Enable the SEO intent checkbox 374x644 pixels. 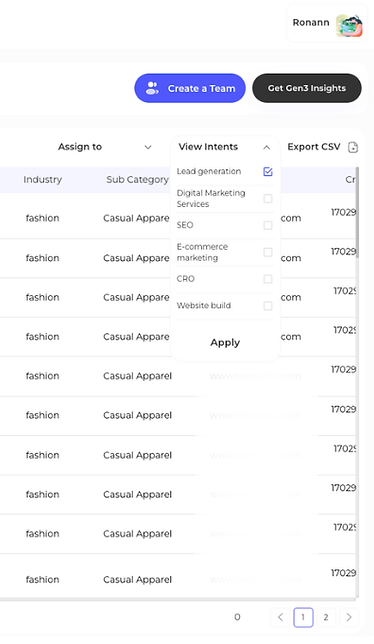[x=268, y=225]
